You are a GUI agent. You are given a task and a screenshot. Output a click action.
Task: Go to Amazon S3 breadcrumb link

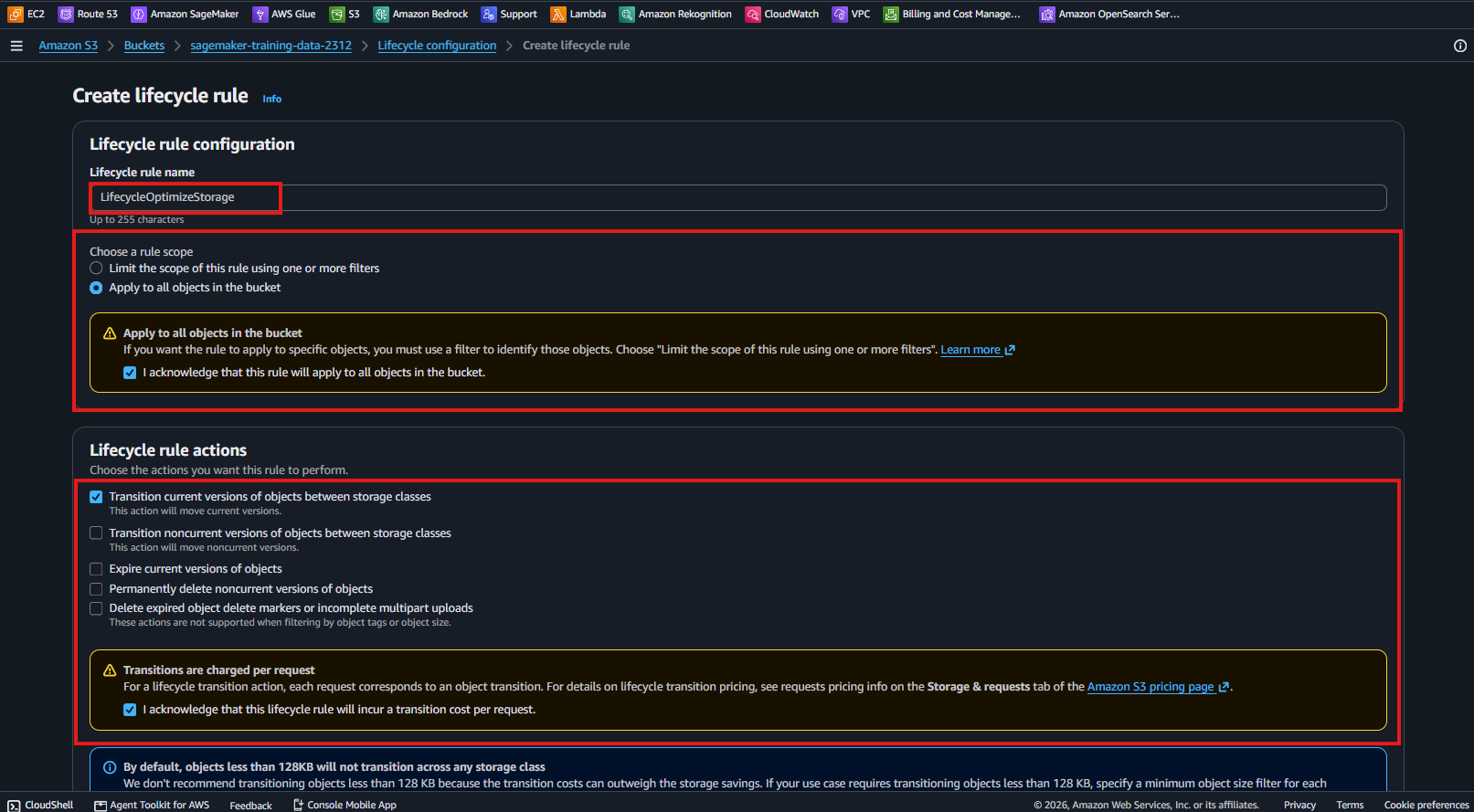tap(69, 46)
